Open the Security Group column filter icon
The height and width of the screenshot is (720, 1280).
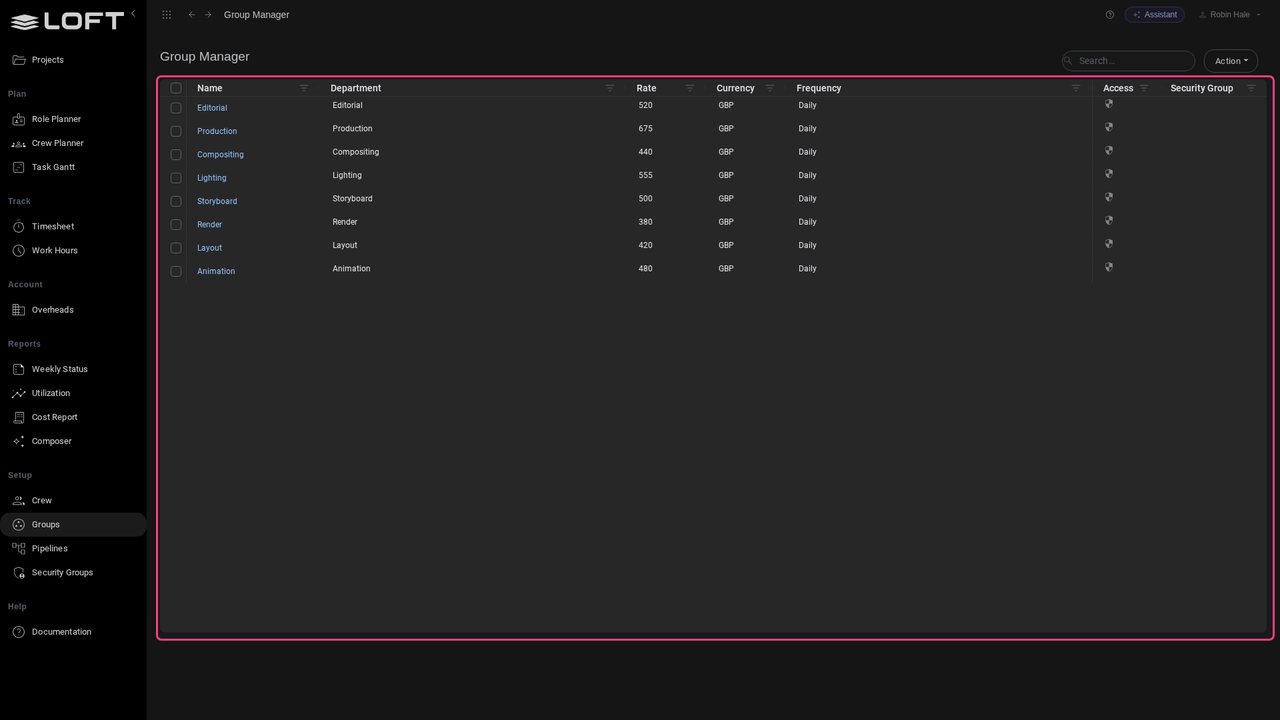click(x=1251, y=88)
